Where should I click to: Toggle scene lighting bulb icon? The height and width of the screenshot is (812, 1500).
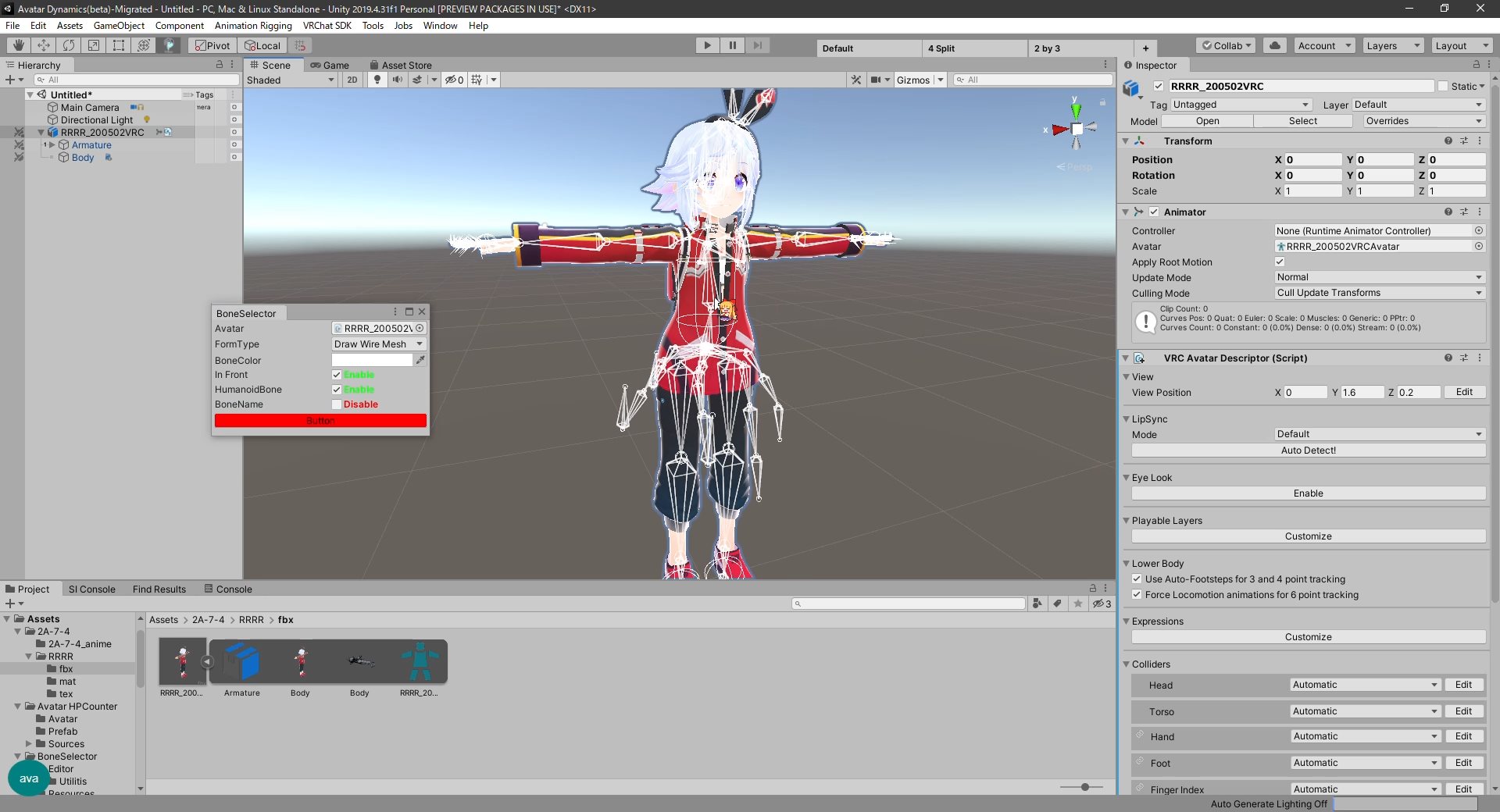click(x=377, y=80)
